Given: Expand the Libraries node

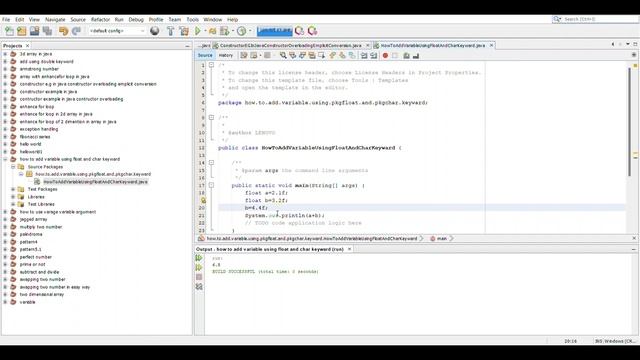Looking at the screenshot, I should pyautogui.click(x=13, y=197).
